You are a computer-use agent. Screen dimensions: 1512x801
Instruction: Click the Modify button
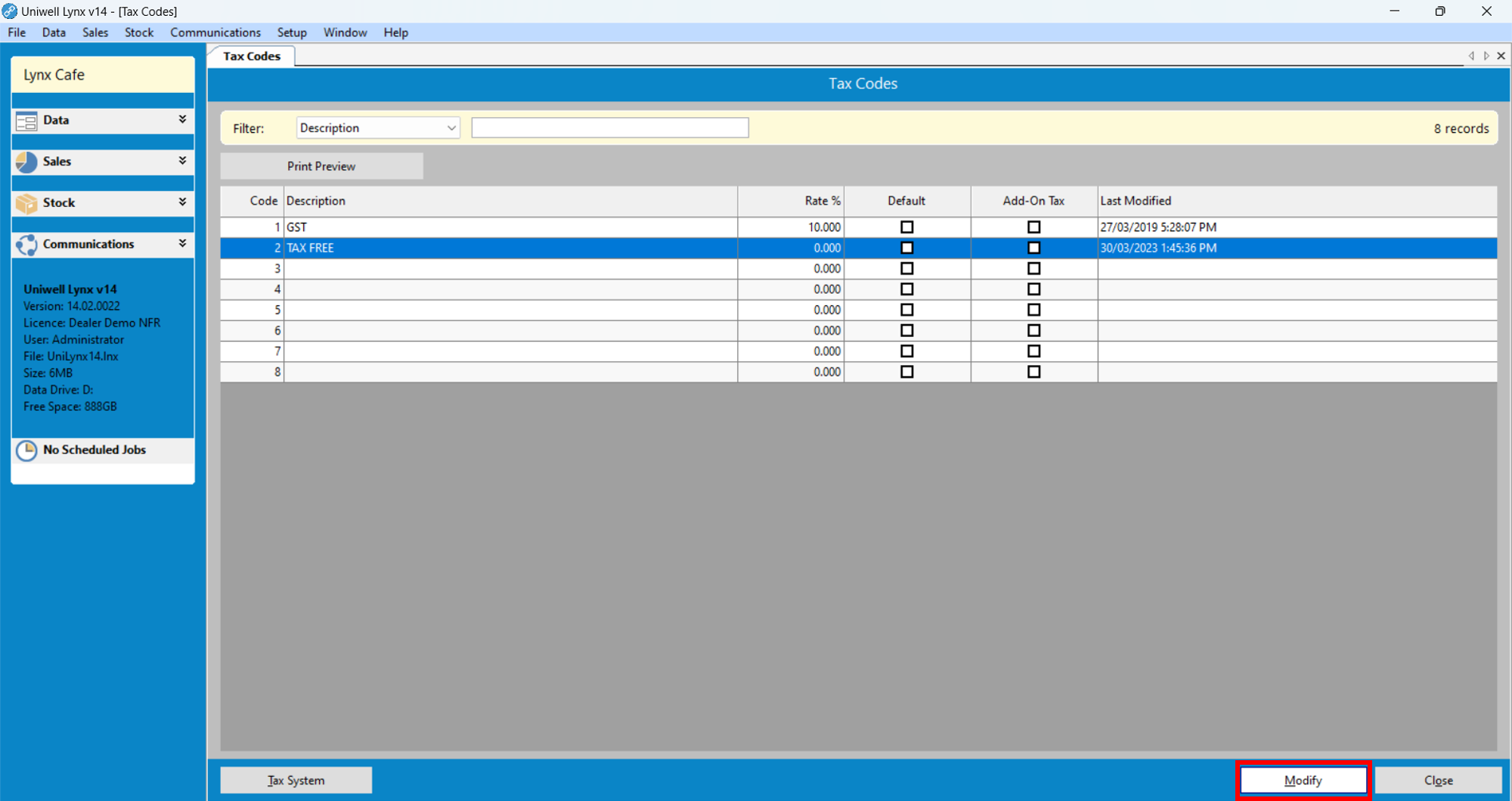(x=1303, y=781)
